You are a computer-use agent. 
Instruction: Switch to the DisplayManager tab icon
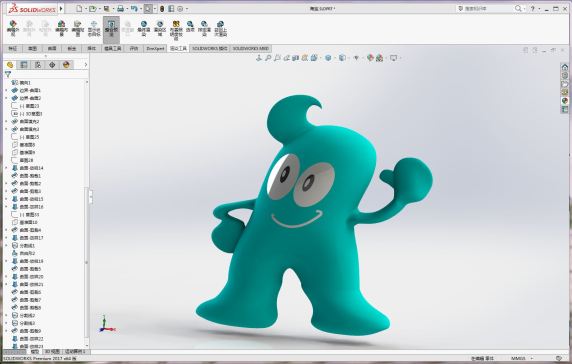click(66, 65)
